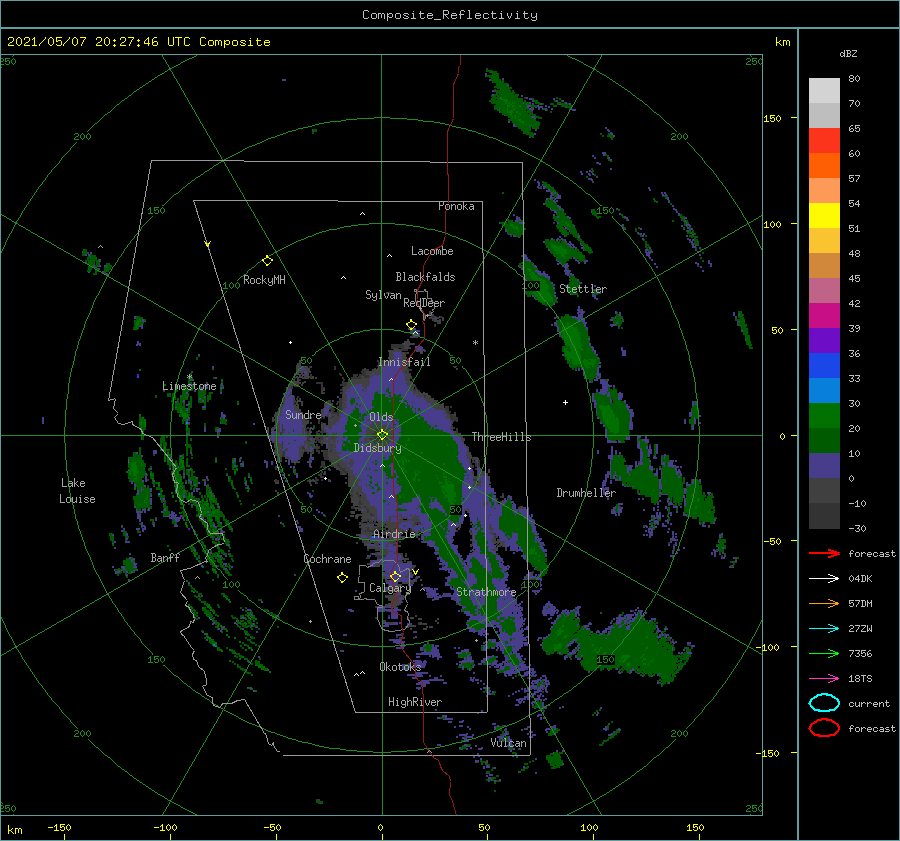900x841 pixels.
Task: Click the Olds town label
Action: coord(381,417)
